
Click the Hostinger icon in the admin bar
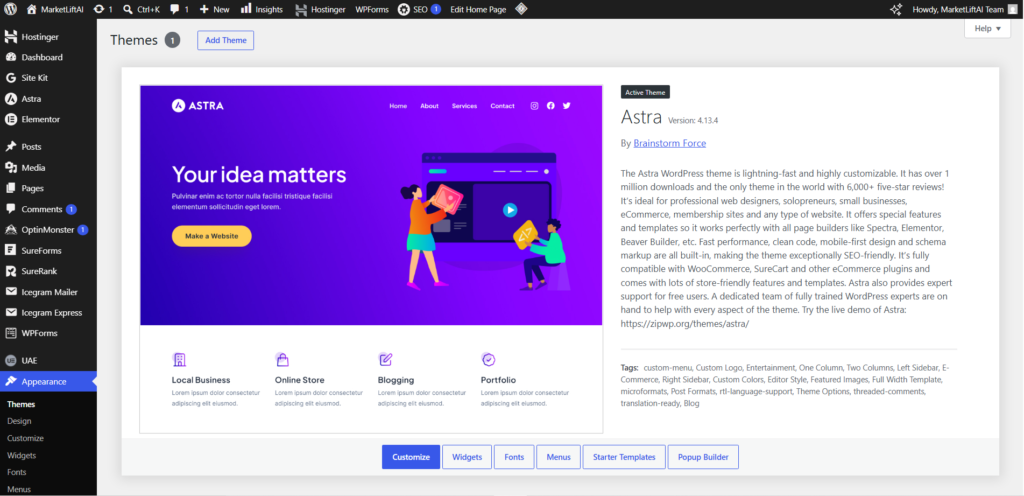(x=301, y=10)
